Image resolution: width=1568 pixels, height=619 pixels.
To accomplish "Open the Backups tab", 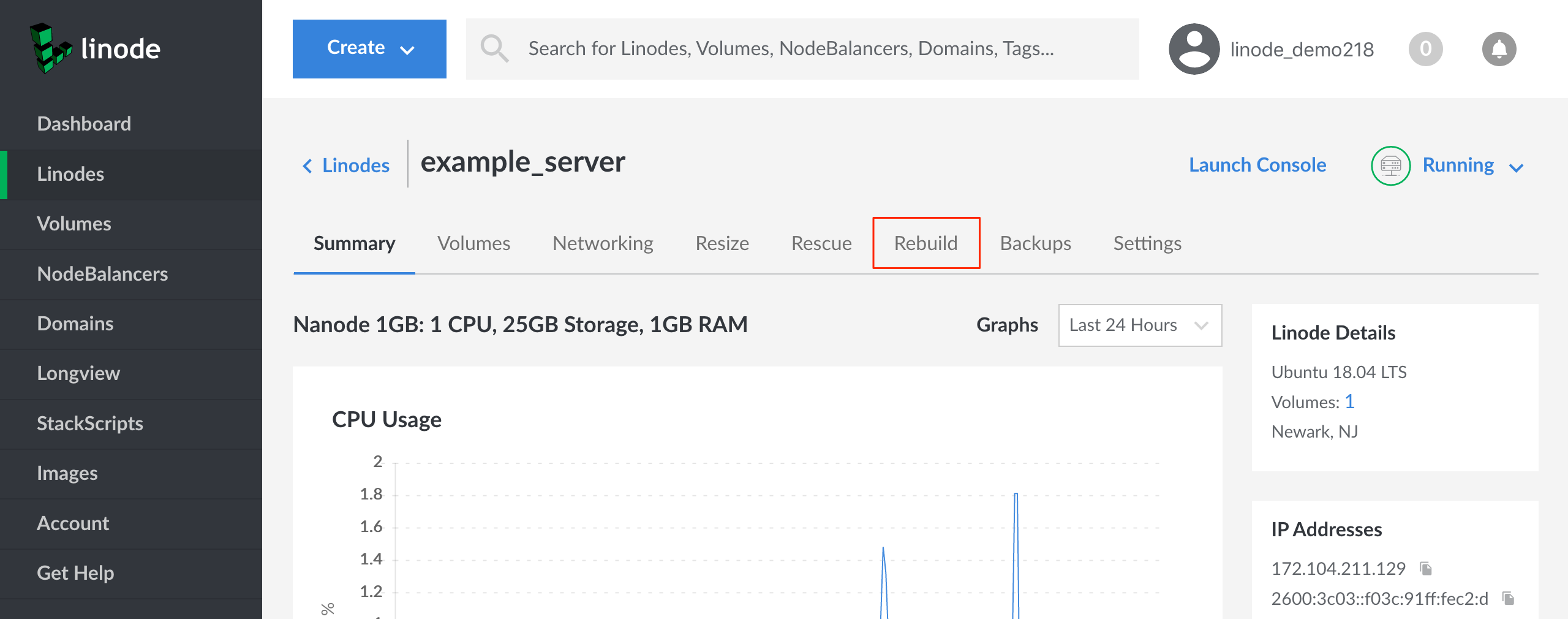I will (1035, 243).
